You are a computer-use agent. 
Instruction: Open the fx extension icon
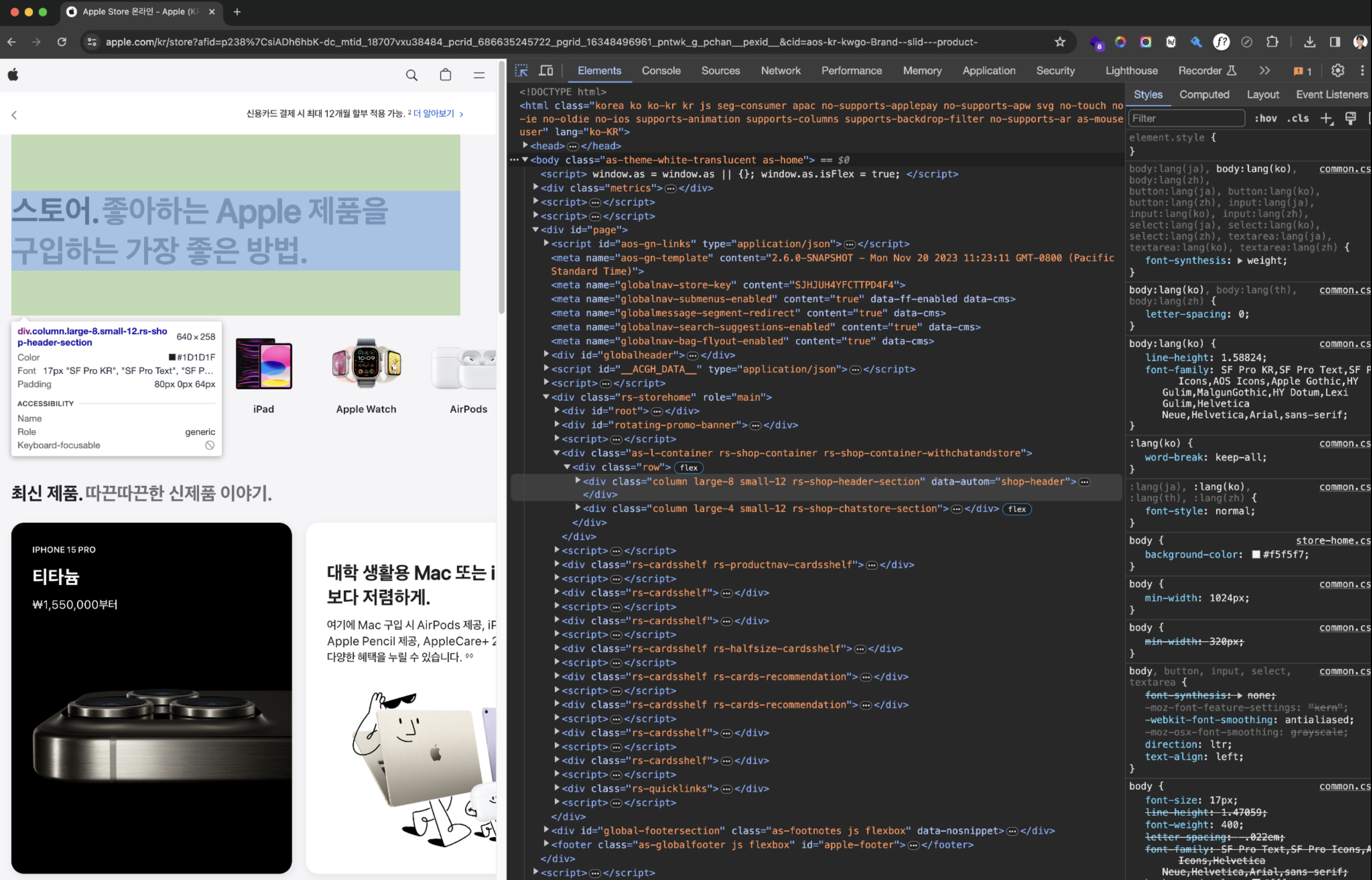tap(1221, 42)
